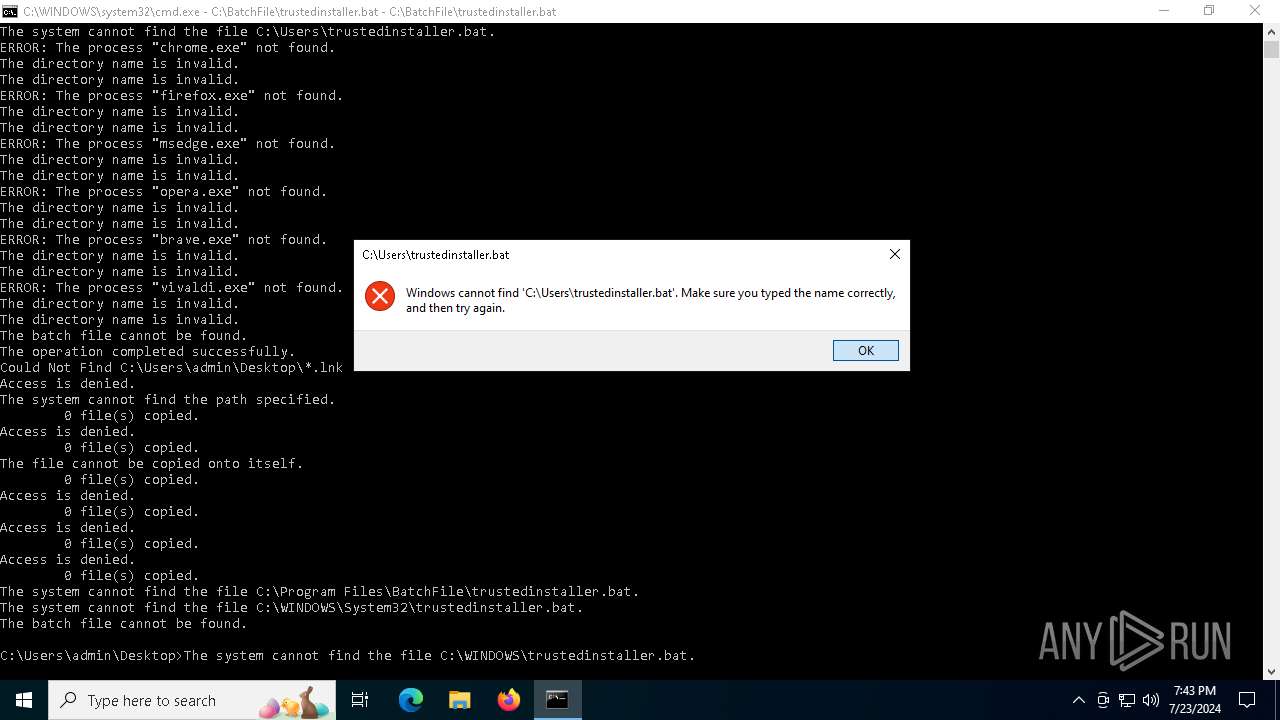Screen dimensions: 1280x720
Task: Click line mentioning "brave.exe" not found
Action: coord(164,239)
